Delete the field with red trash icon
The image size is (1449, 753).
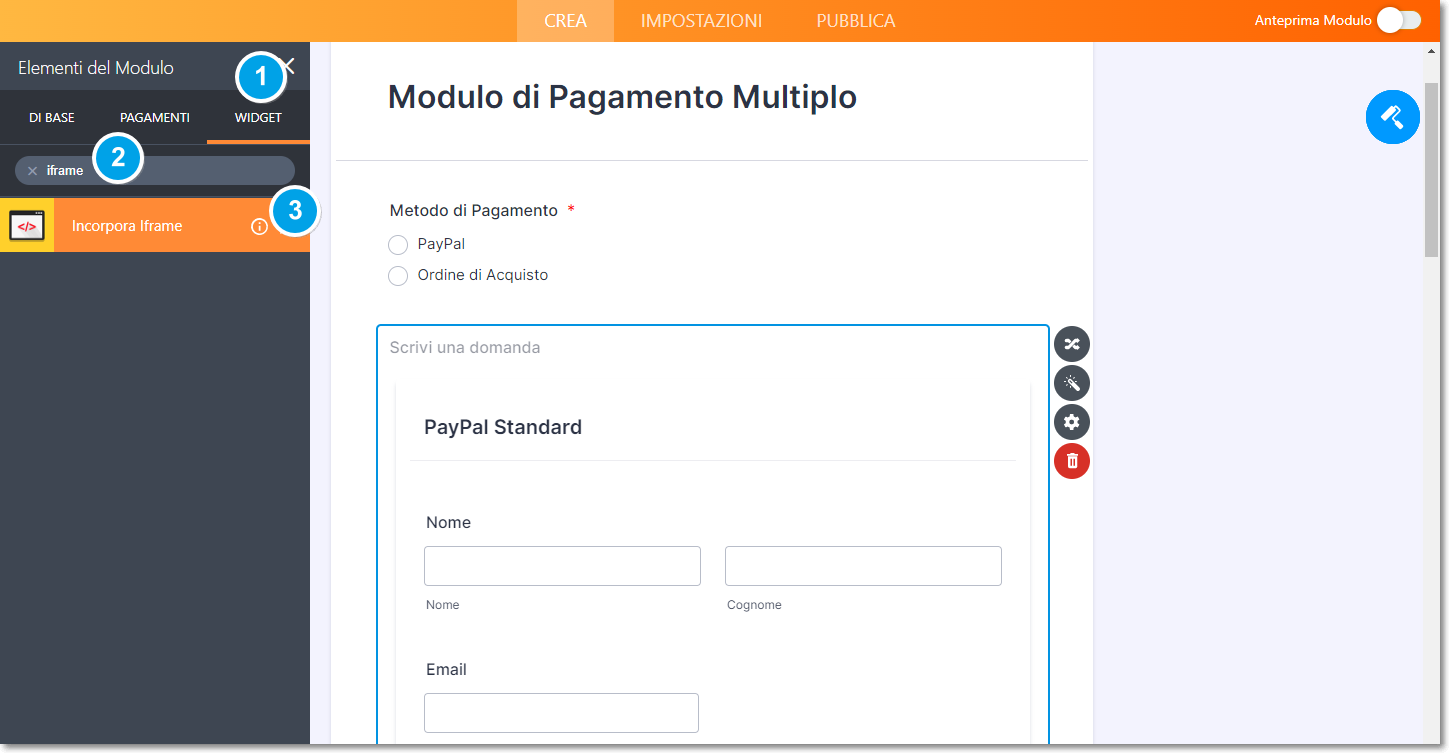1071,461
